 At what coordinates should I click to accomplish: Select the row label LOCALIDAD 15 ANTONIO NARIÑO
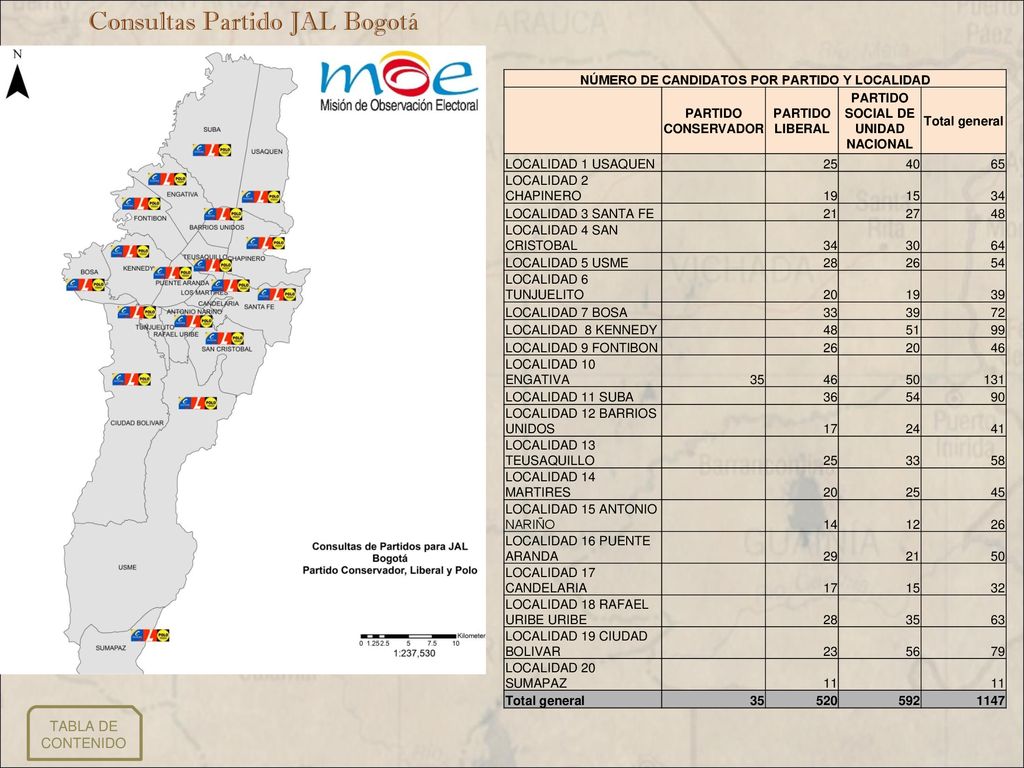pos(581,517)
